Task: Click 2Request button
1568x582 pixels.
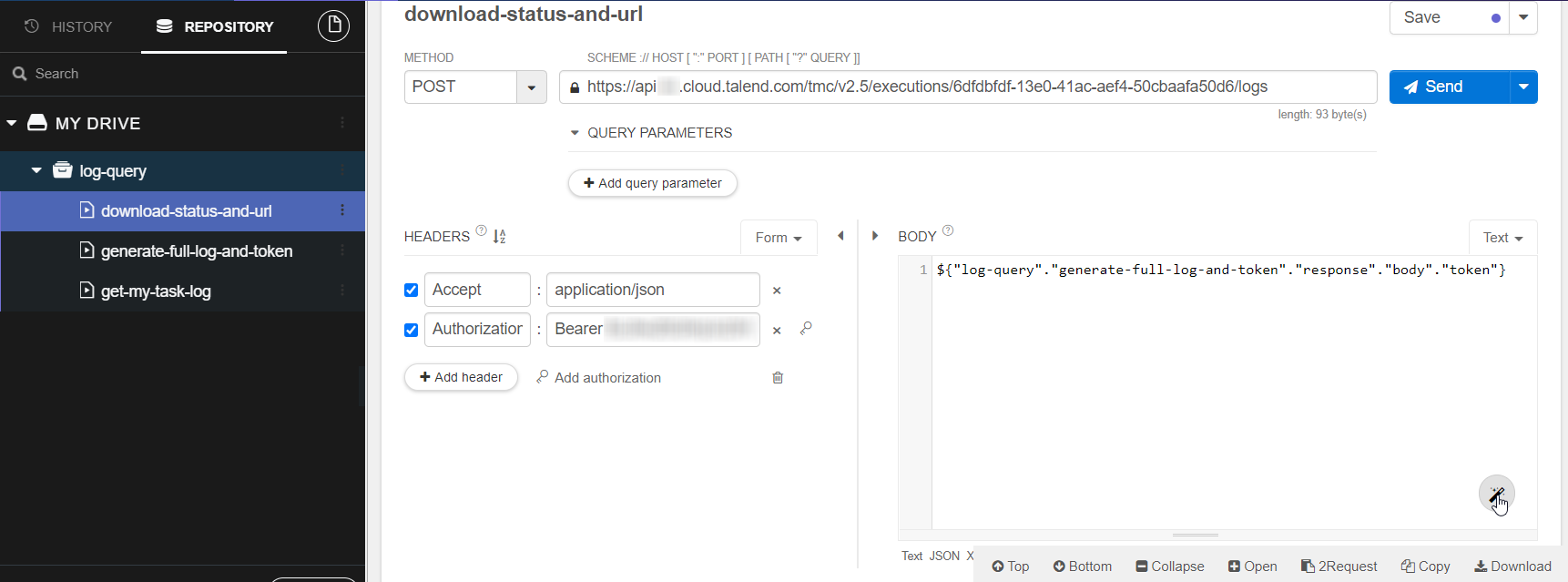Action: 1339,567
